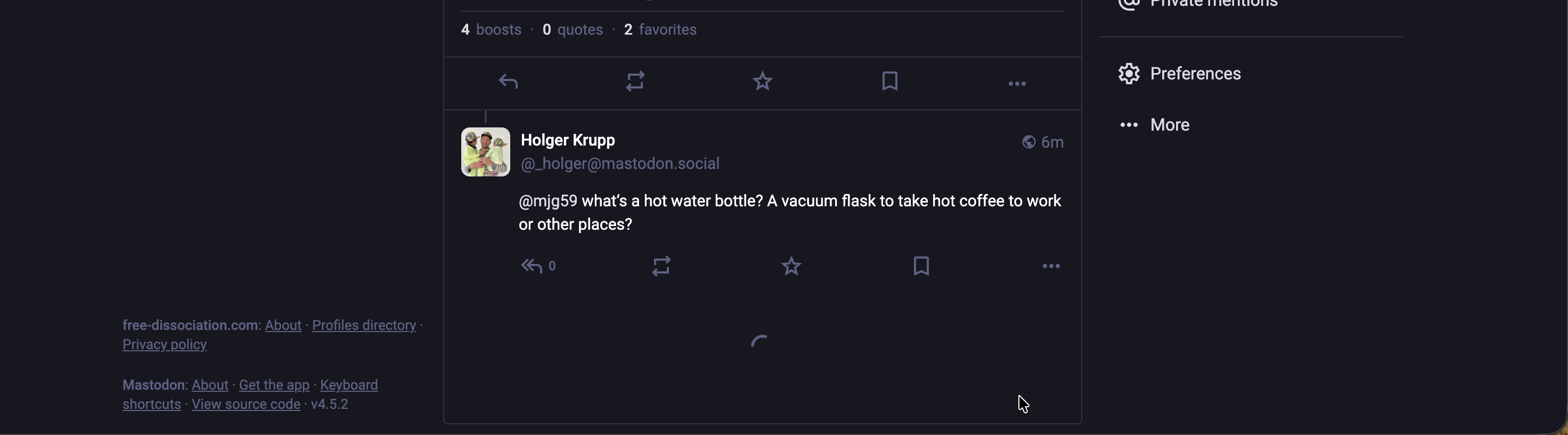Bookmark the main post

click(890, 82)
